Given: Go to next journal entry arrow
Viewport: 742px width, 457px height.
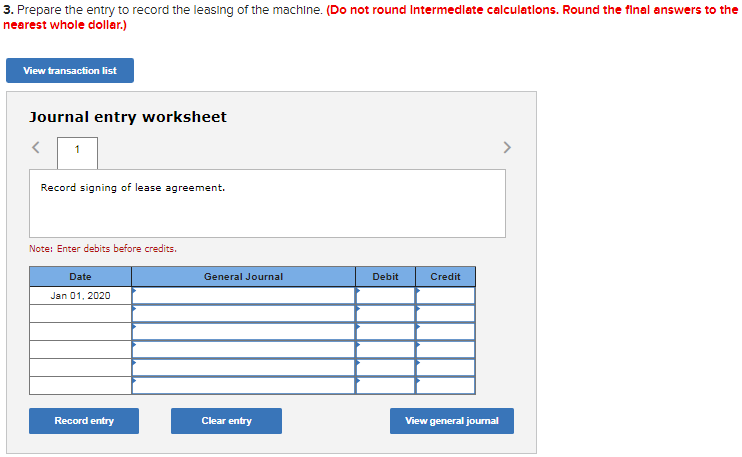Looking at the screenshot, I should click(x=507, y=148).
